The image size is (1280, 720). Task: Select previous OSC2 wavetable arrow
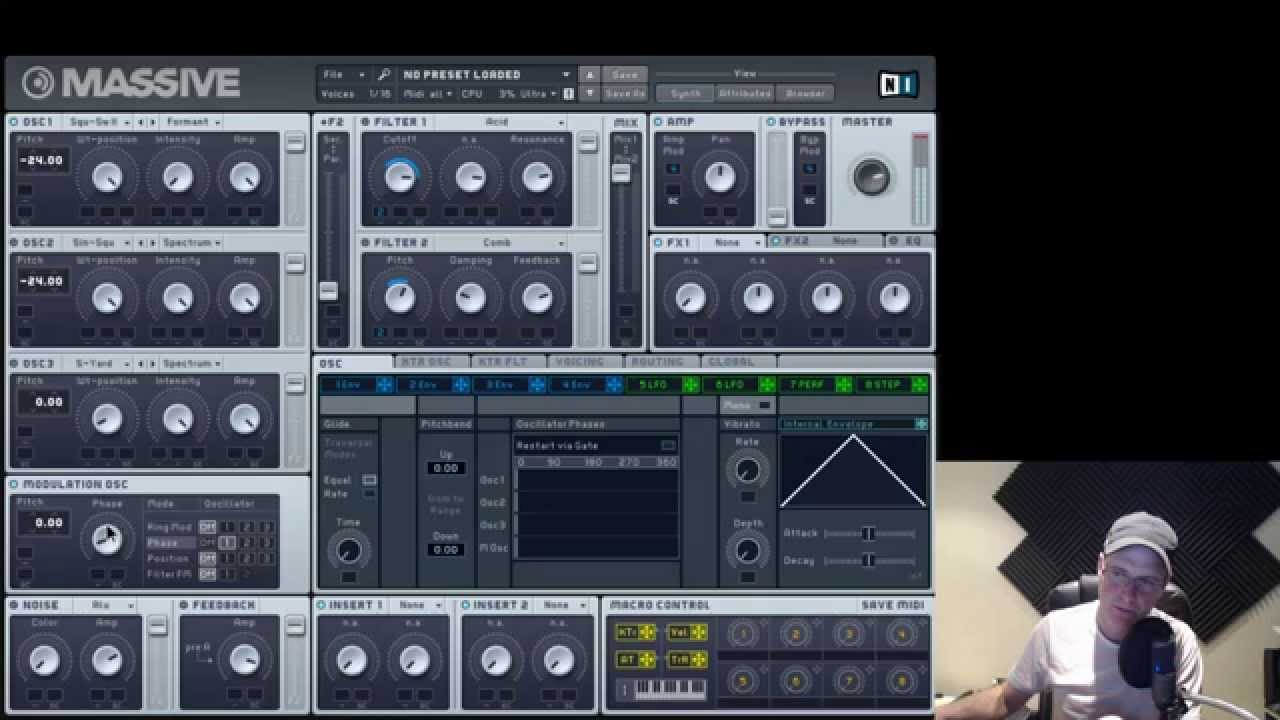[140, 243]
